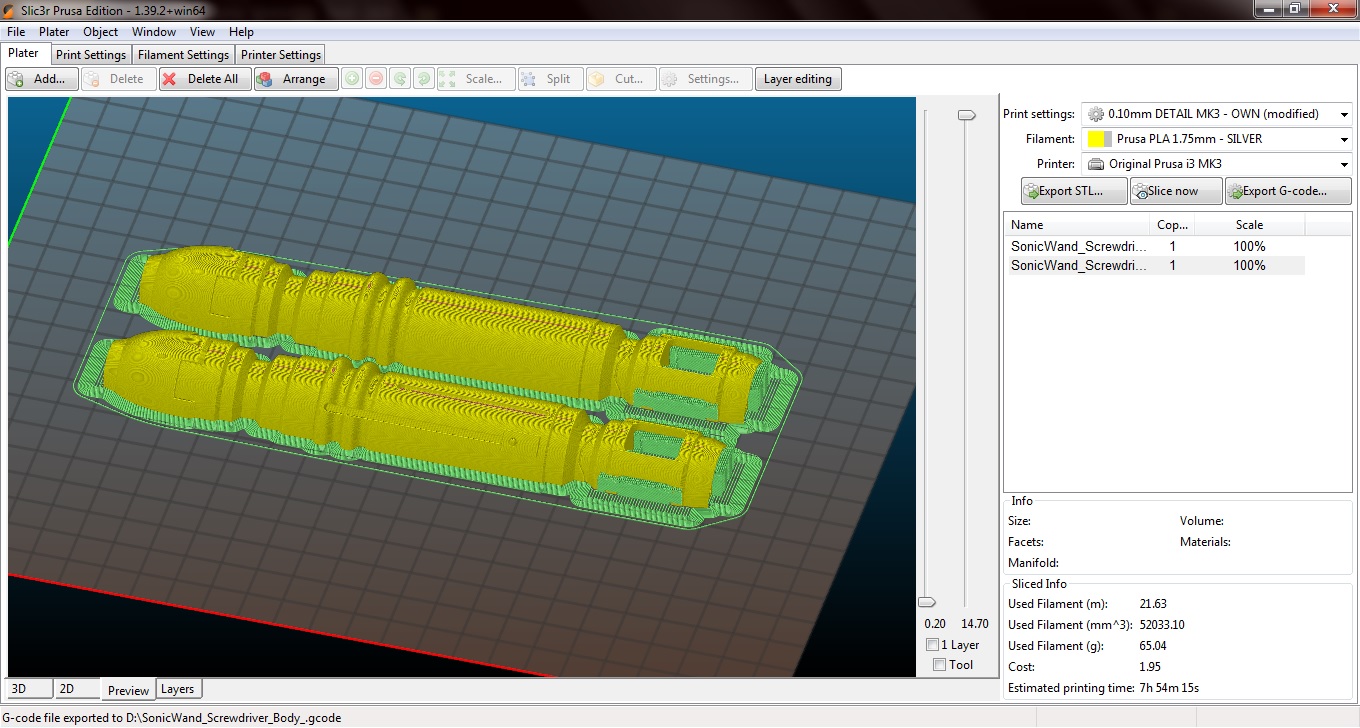Open object Settings... button

point(706,79)
